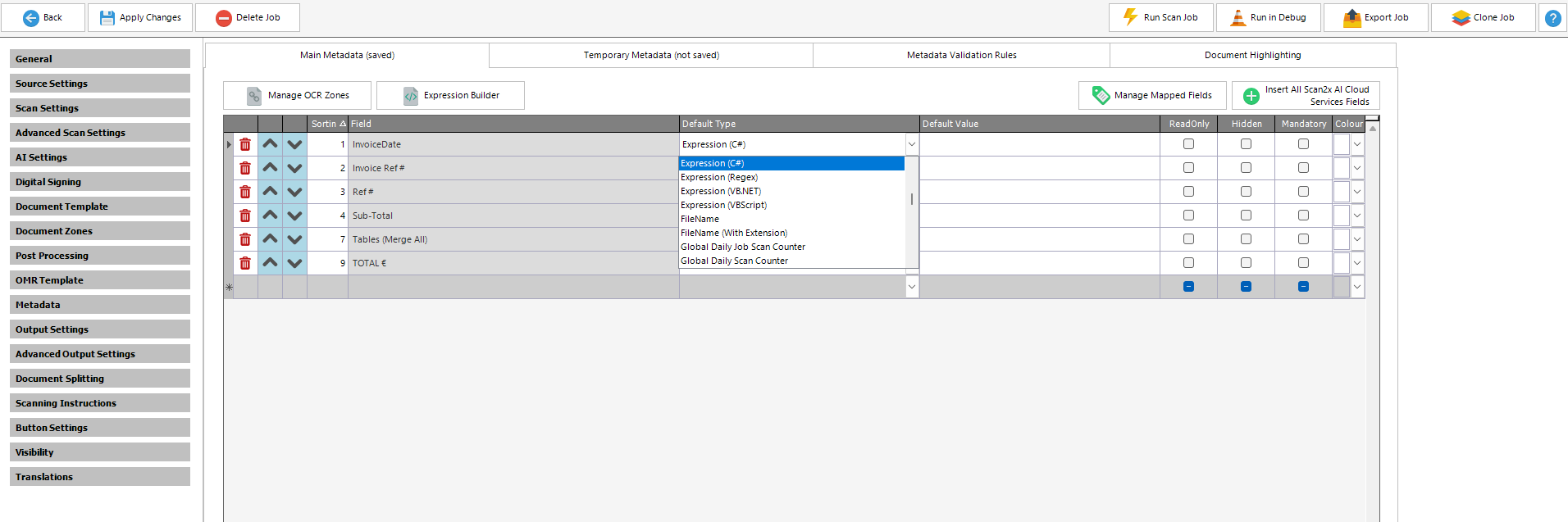Open Temporary Metadata (not saved) tab
Viewport: 1568px width, 522px height.
tap(651, 56)
